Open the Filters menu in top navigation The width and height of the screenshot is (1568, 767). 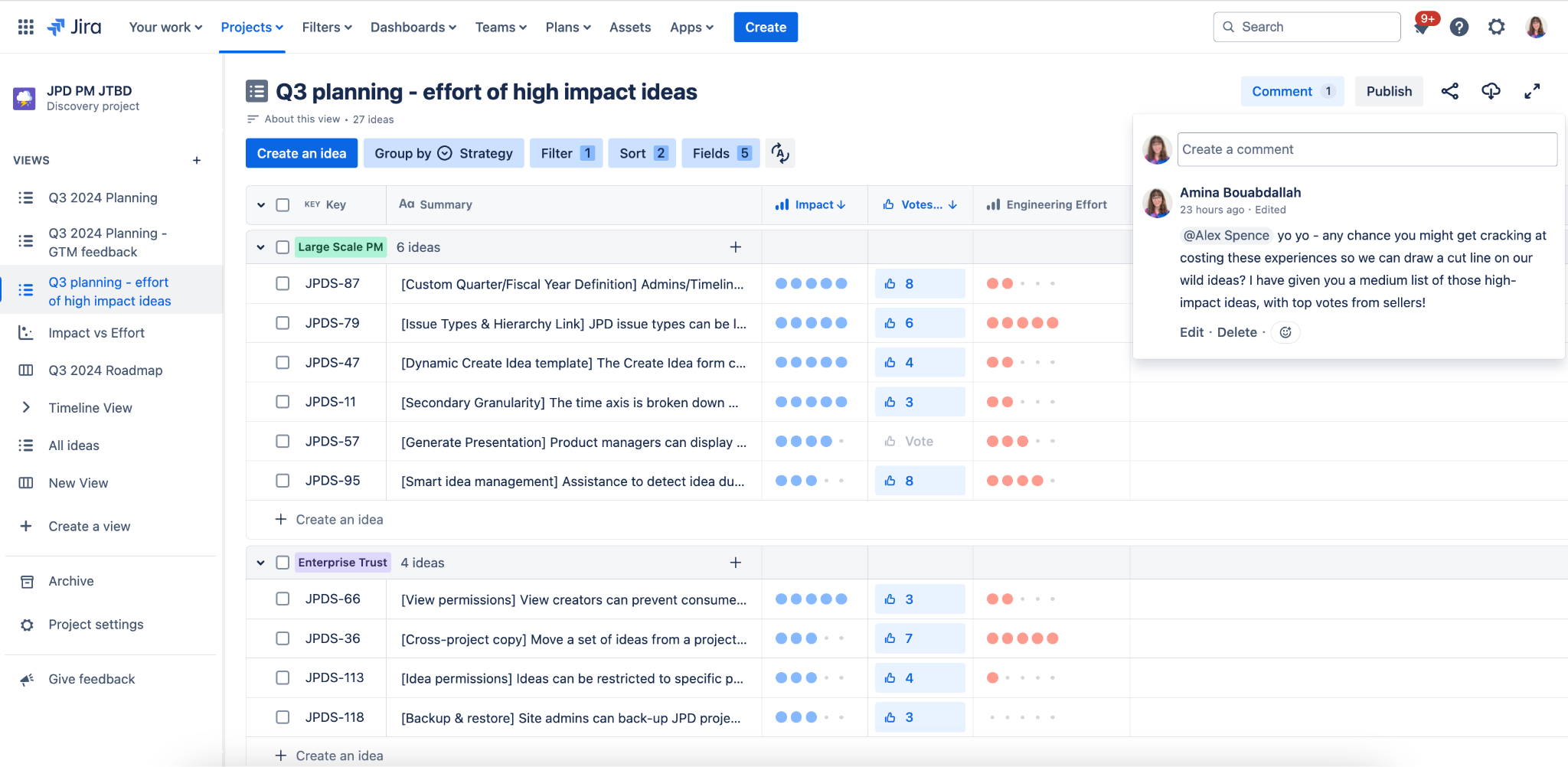pos(327,28)
